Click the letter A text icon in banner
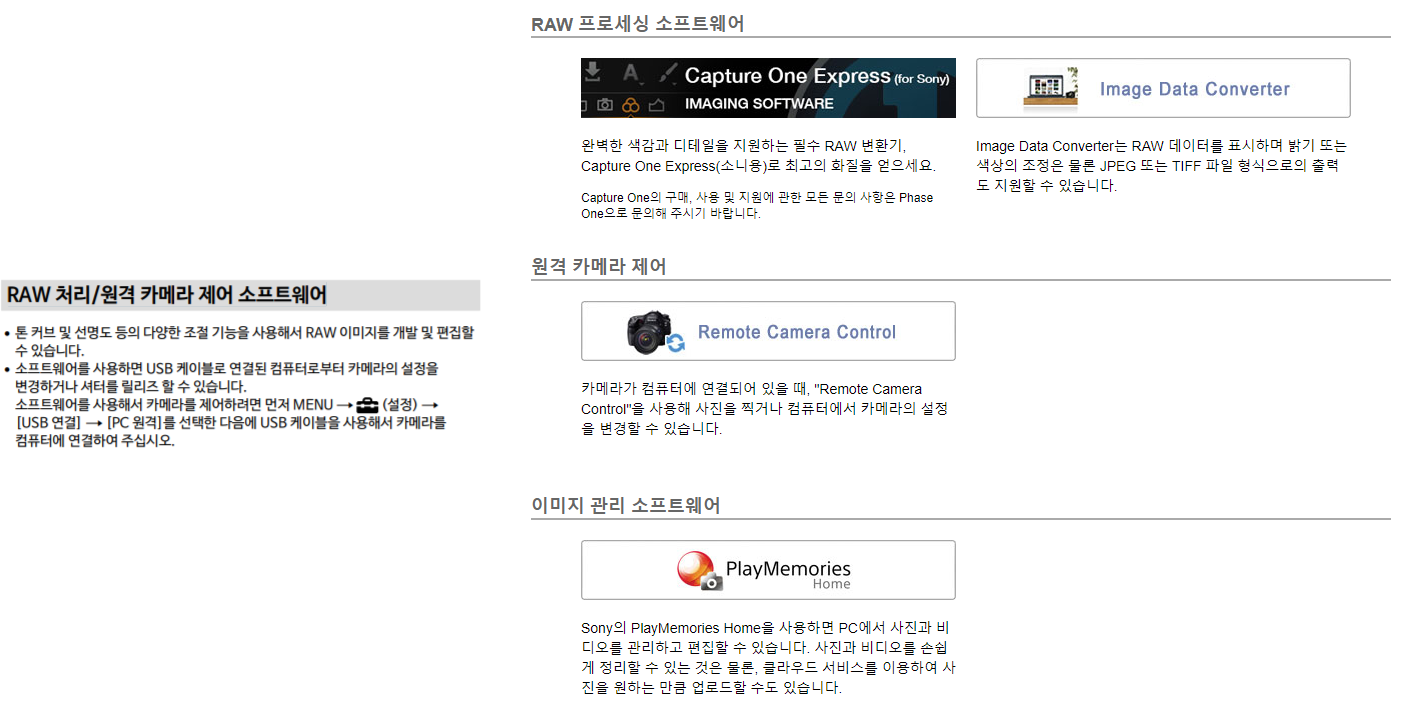 [x=631, y=73]
